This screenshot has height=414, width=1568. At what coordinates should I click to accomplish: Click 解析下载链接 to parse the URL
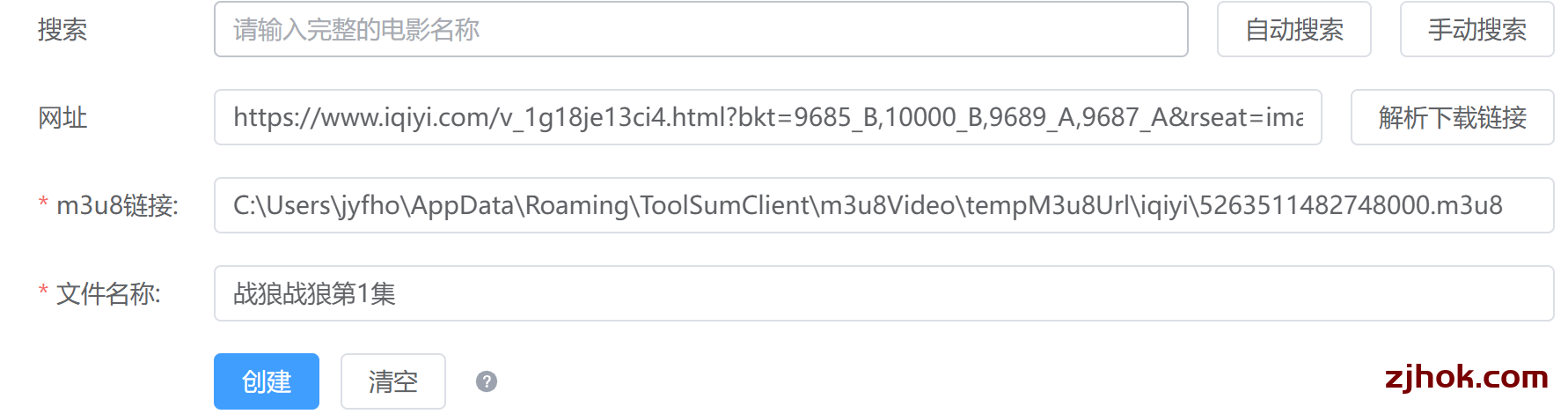tap(1452, 117)
